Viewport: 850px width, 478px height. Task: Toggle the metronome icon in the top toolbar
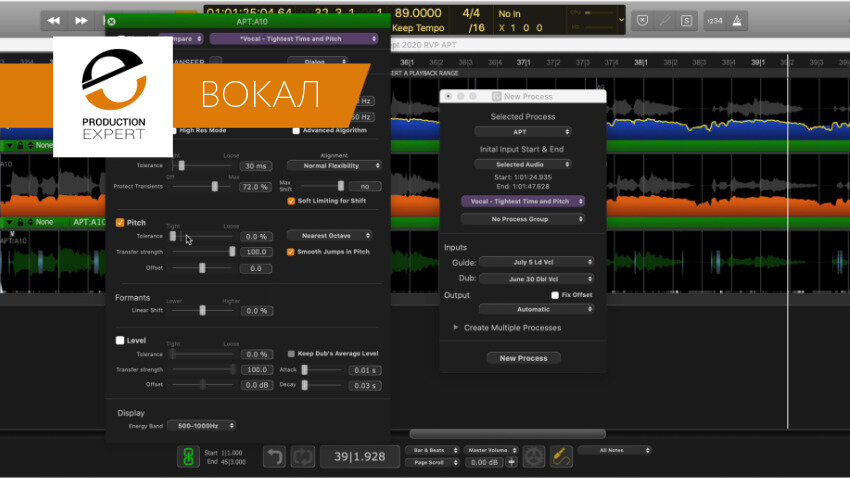[x=737, y=21]
